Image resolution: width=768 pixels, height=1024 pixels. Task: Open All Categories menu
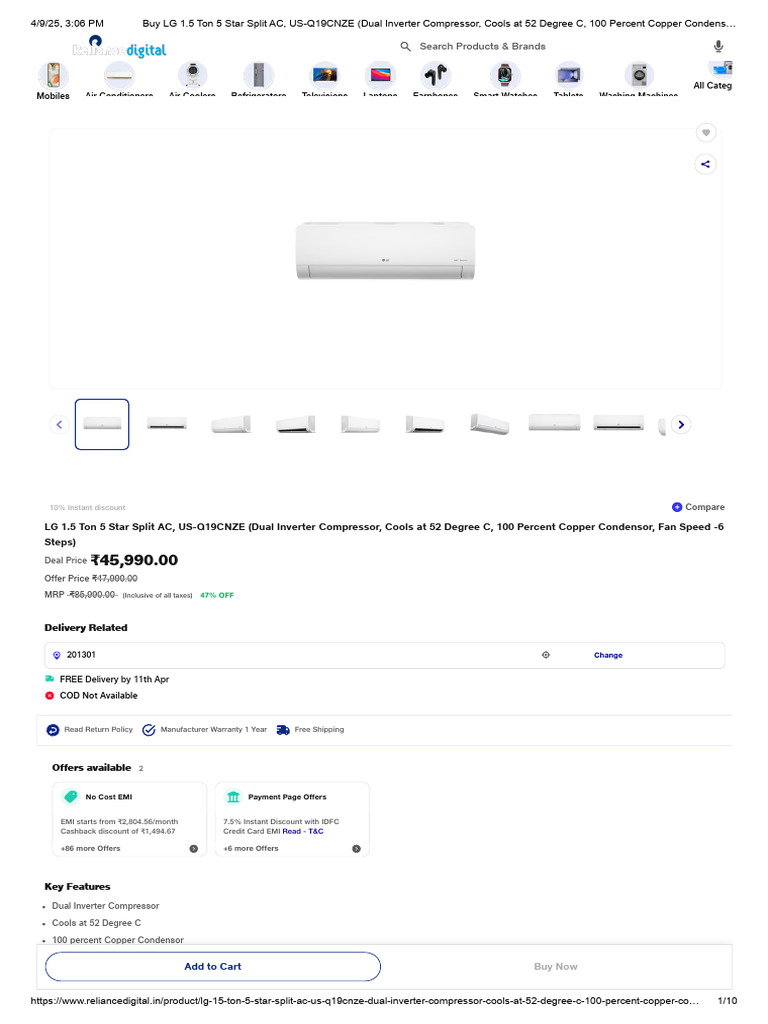[713, 77]
